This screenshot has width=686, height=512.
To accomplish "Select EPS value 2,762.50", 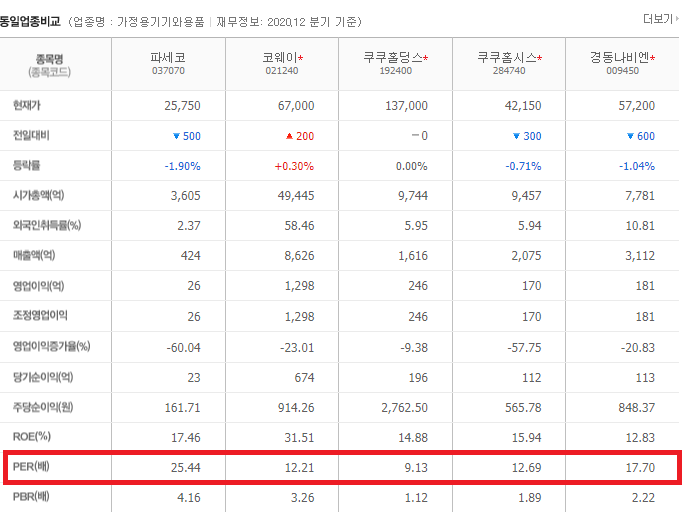I will tap(405, 408).
